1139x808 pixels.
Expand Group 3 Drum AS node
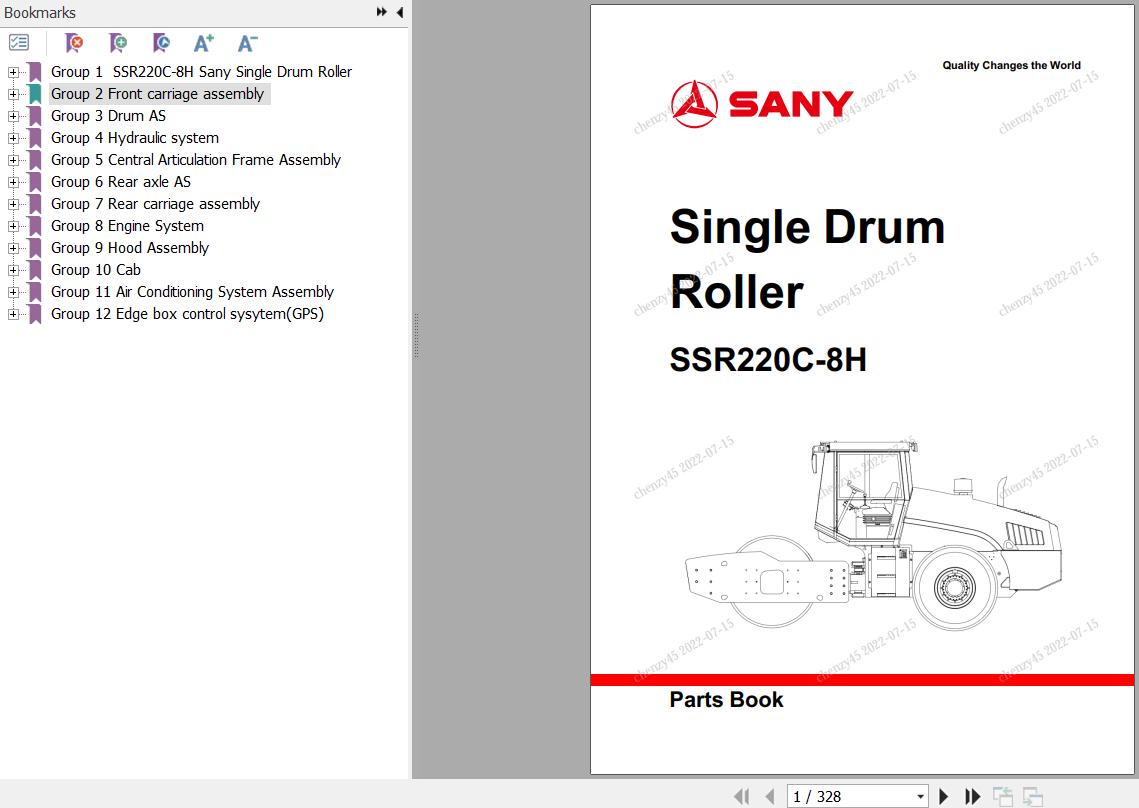(13, 116)
